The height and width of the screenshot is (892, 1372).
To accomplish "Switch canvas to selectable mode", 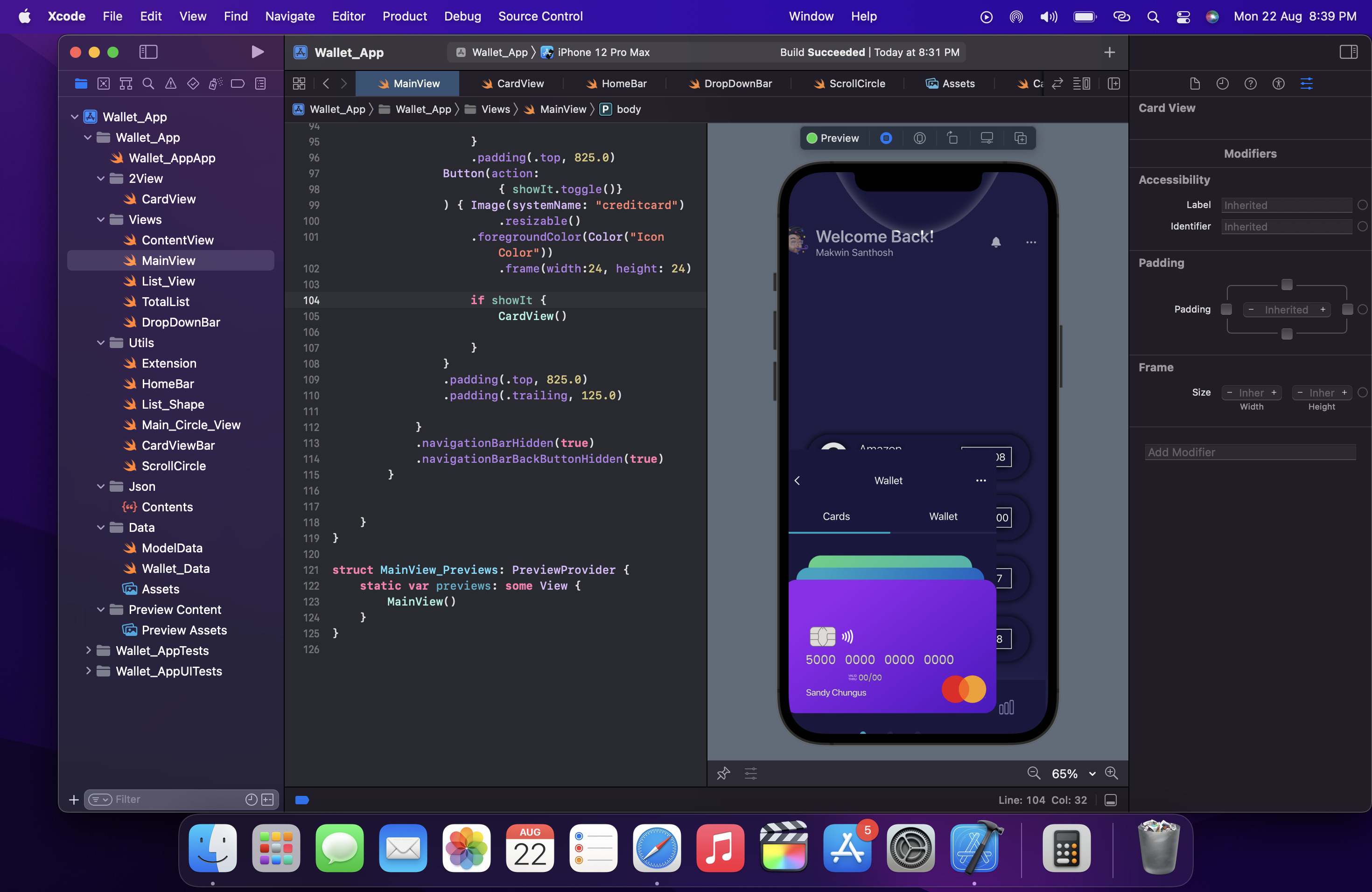I will (919, 138).
